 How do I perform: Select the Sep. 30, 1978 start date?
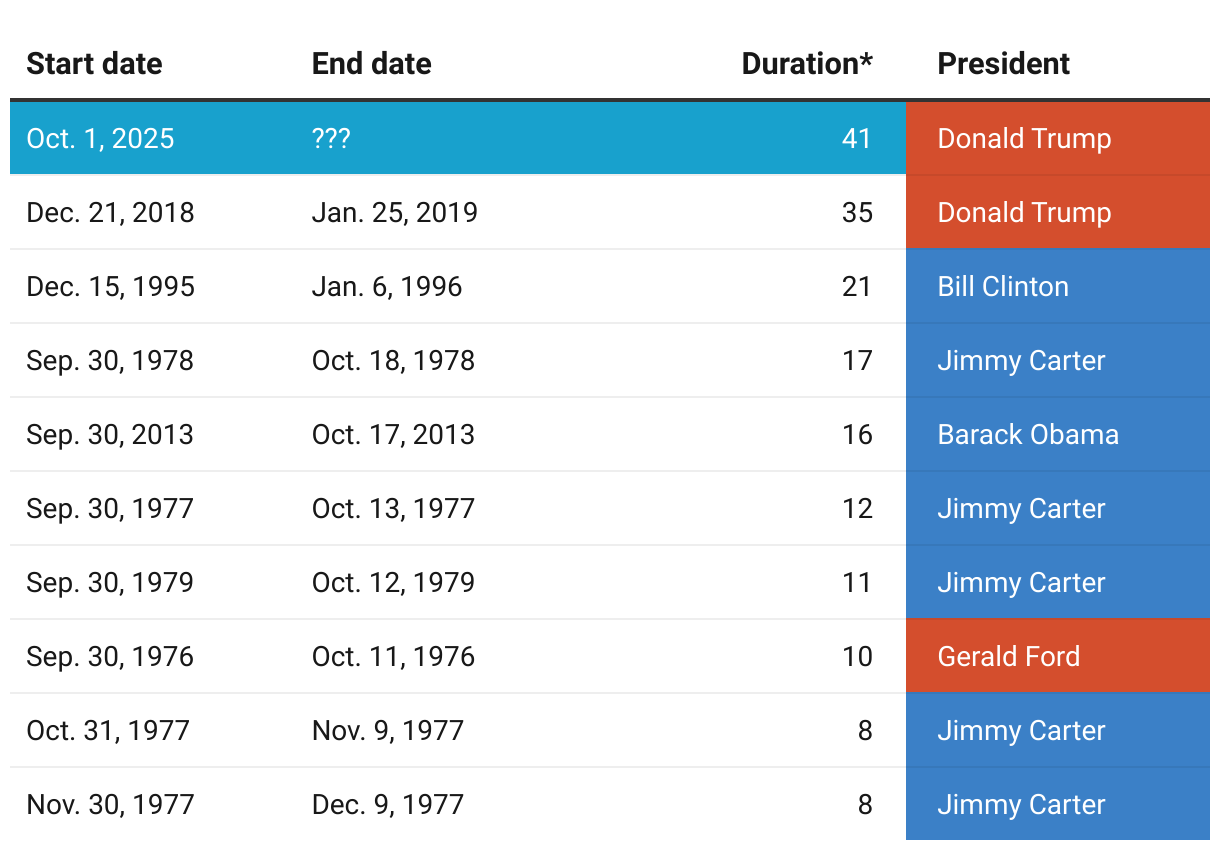pos(110,361)
